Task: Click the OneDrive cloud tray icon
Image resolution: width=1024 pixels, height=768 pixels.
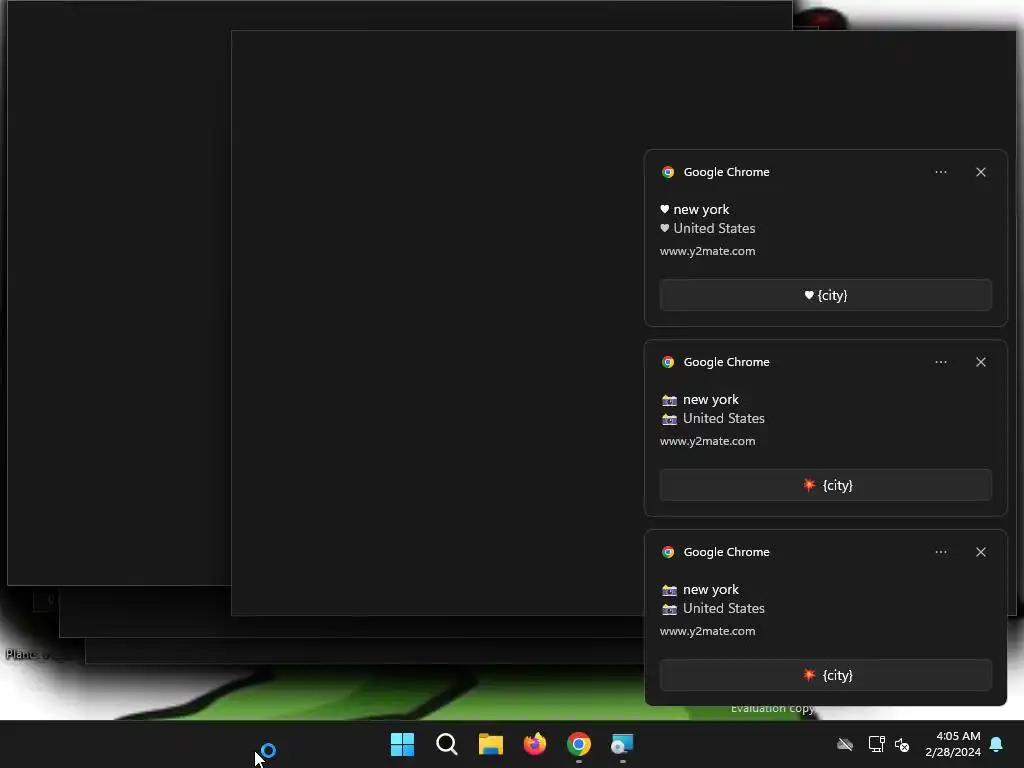Action: pyautogui.click(x=845, y=744)
